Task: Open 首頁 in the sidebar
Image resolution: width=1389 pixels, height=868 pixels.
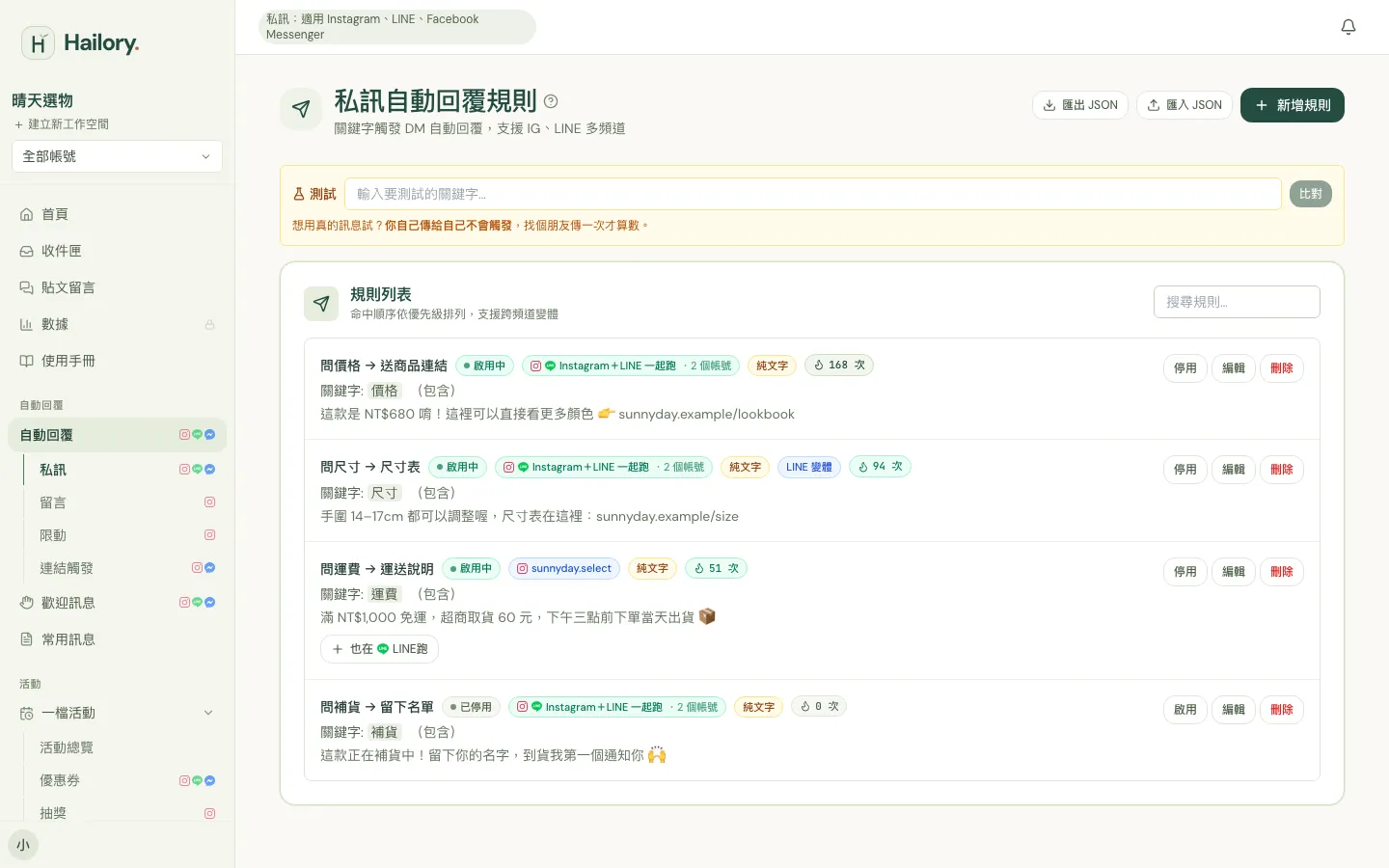Action: 117,214
